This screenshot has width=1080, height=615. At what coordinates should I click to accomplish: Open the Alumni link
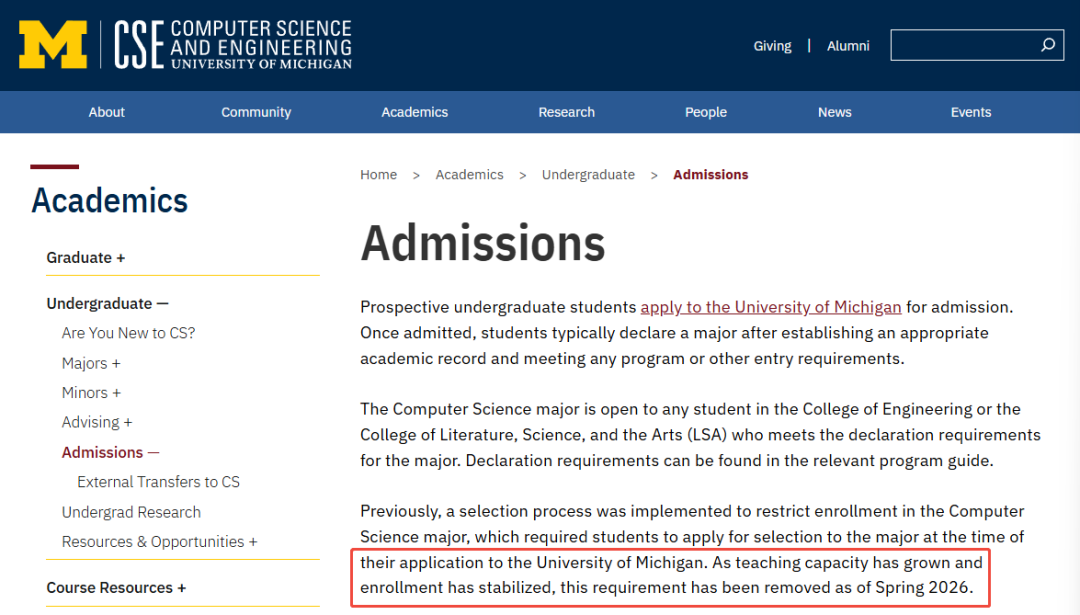pyautogui.click(x=848, y=46)
